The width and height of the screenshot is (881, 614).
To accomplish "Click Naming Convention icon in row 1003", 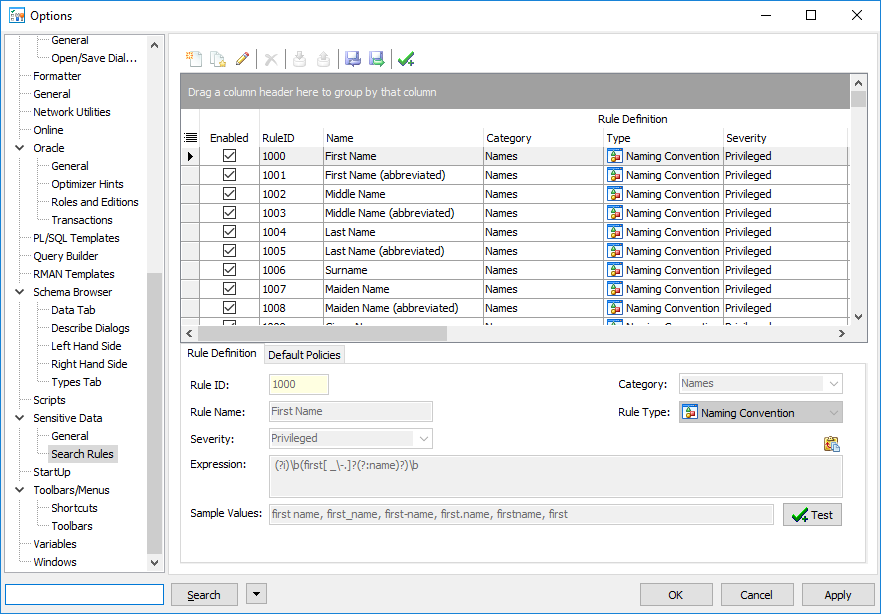I will click(x=615, y=213).
